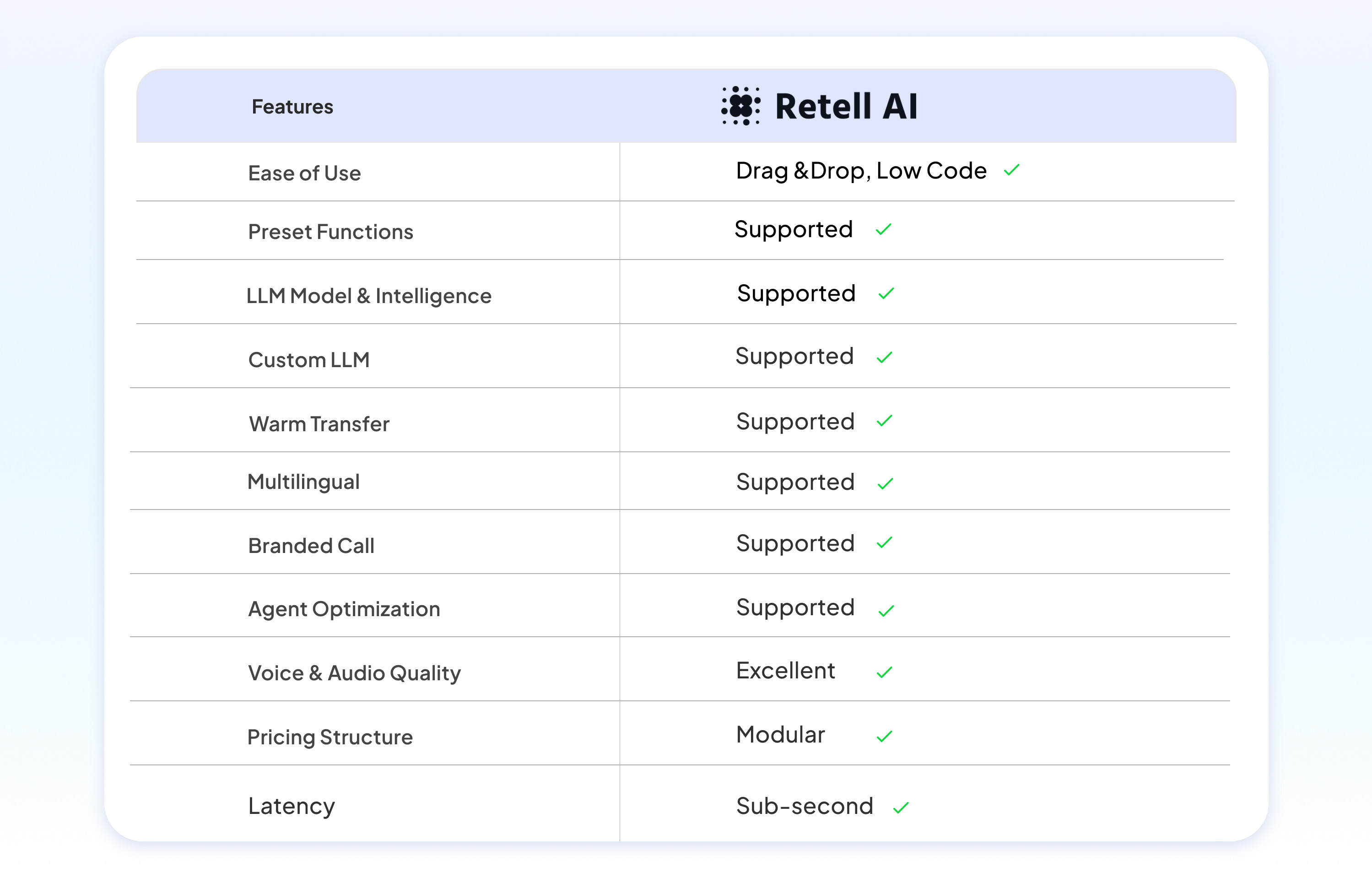The height and width of the screenshot is (878, 1372).
Task: Click Supported in the Preset Functions row
Action: point(794,230)
